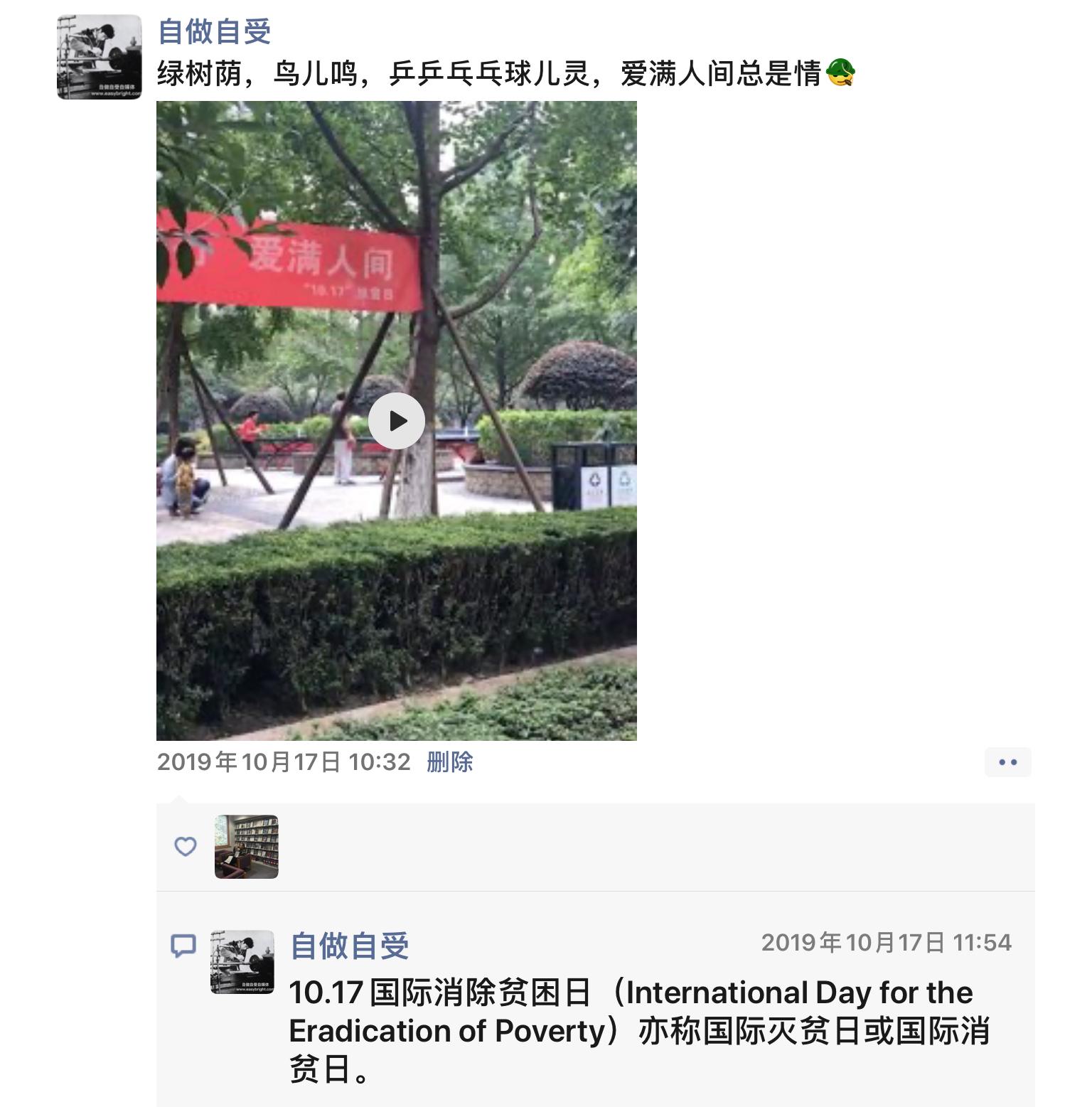Image resolution: width=1092 pixels, height=1107 pixels.
Task: Tap the heart like icon
Action: (x=186, y=846)
